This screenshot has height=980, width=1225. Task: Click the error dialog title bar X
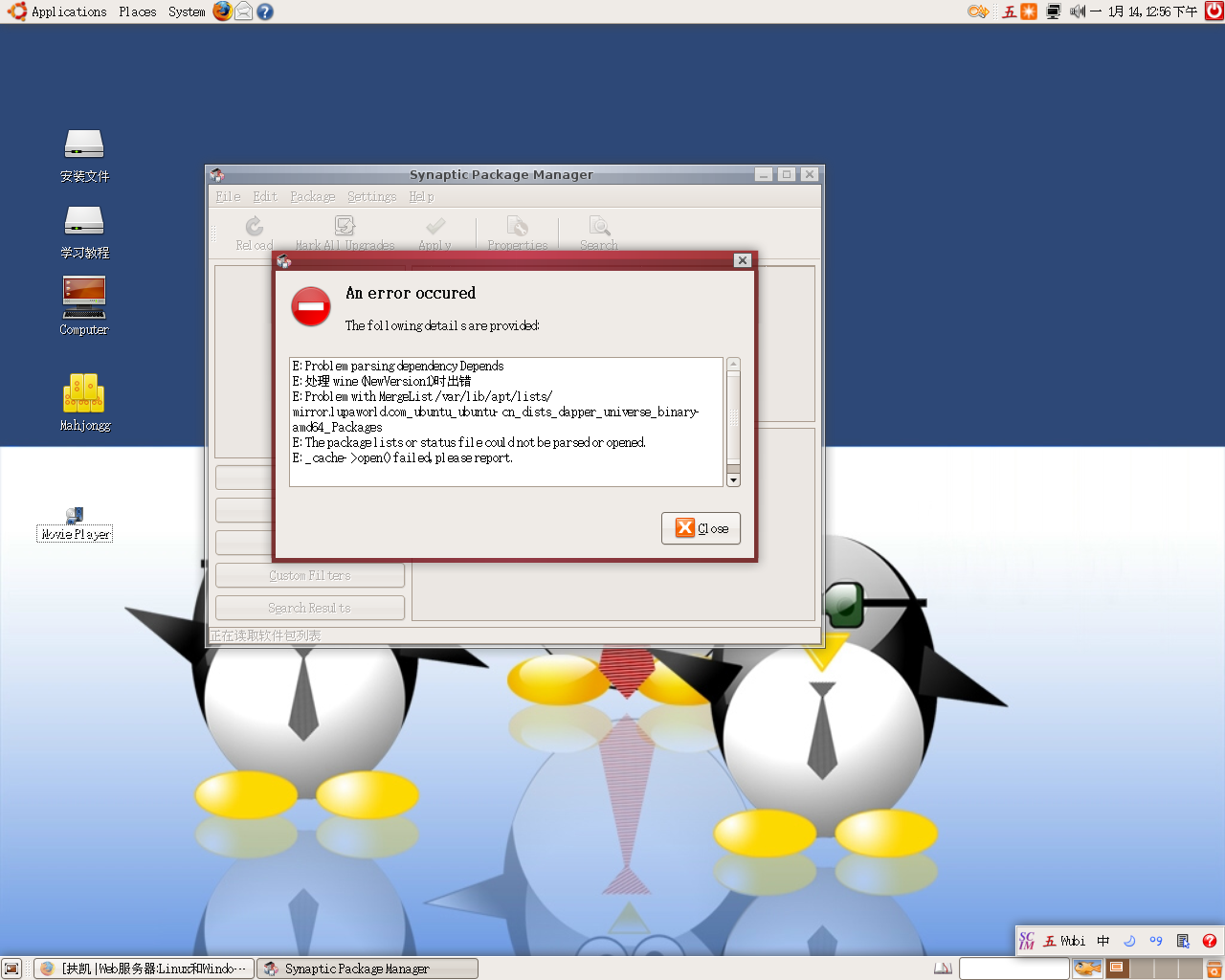(x=742, y=260)
